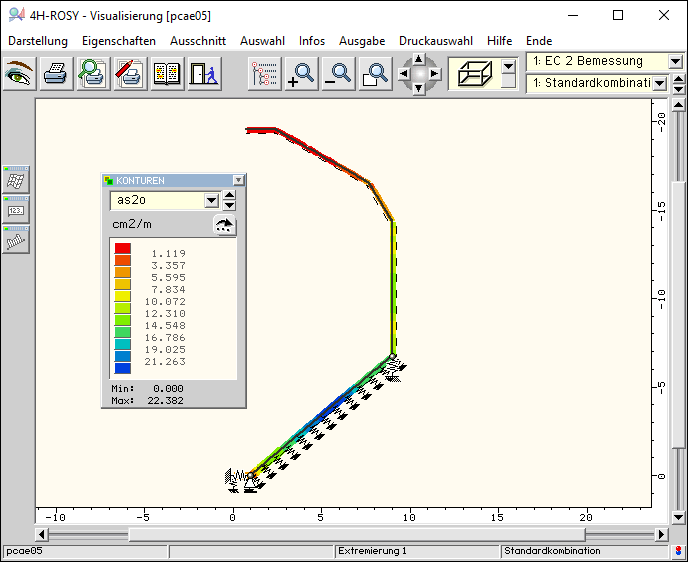Click the exit door icon
This screenshot has width=688, height=562.
tap(203, 74)
